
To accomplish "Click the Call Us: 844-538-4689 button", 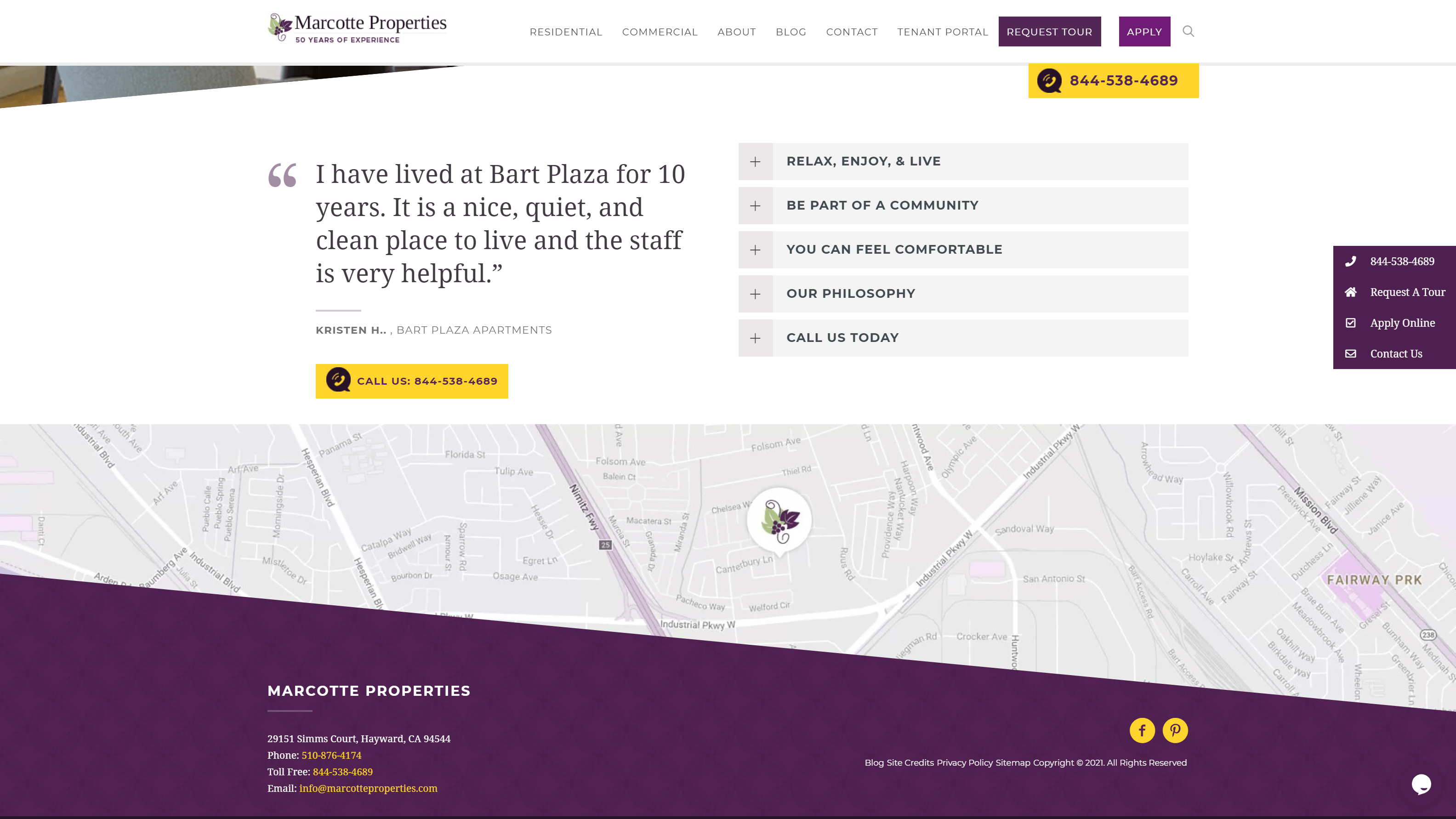I will [411, 381].
